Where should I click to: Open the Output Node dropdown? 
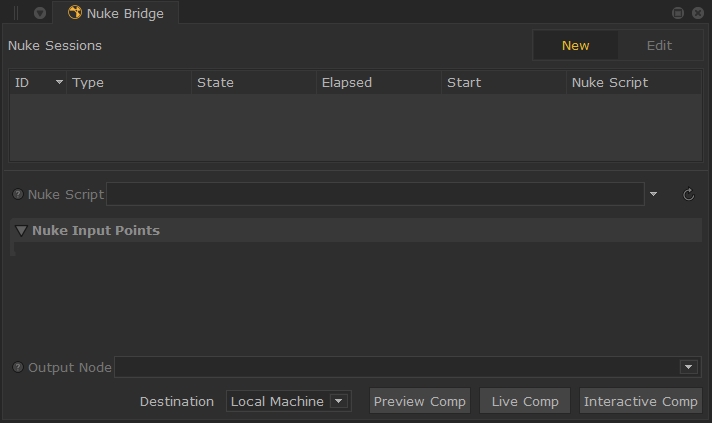pos(688,367)
